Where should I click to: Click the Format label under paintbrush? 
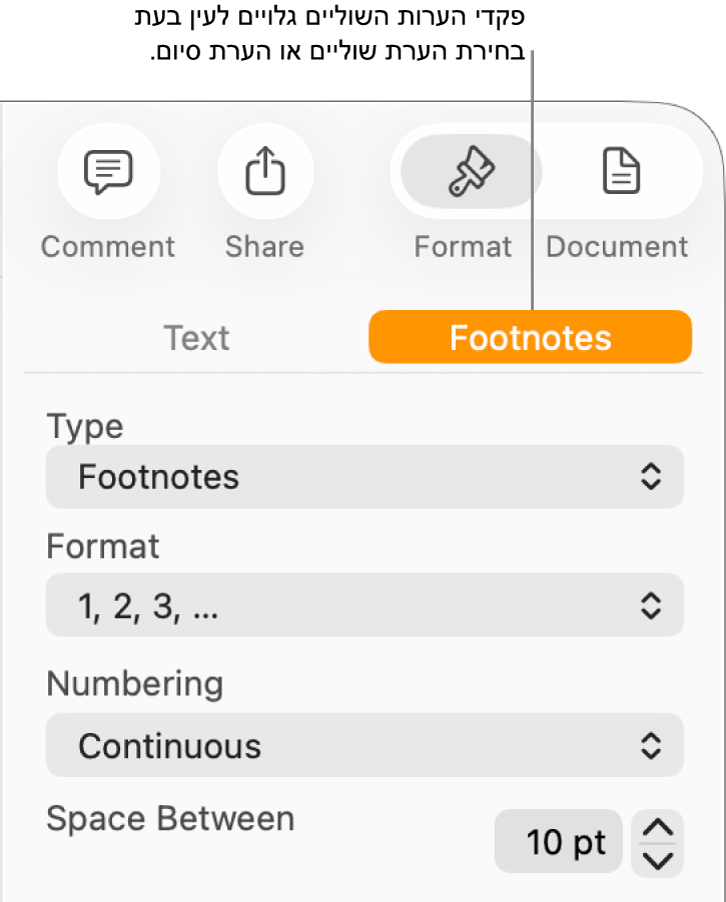point(463,246)
